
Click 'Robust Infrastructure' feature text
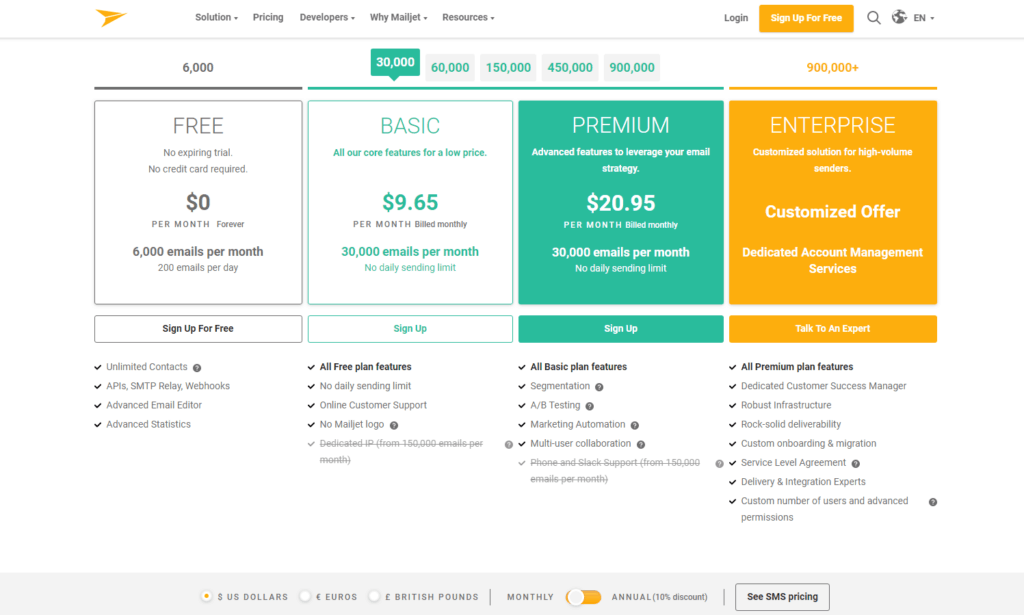[x=786, y=405]
